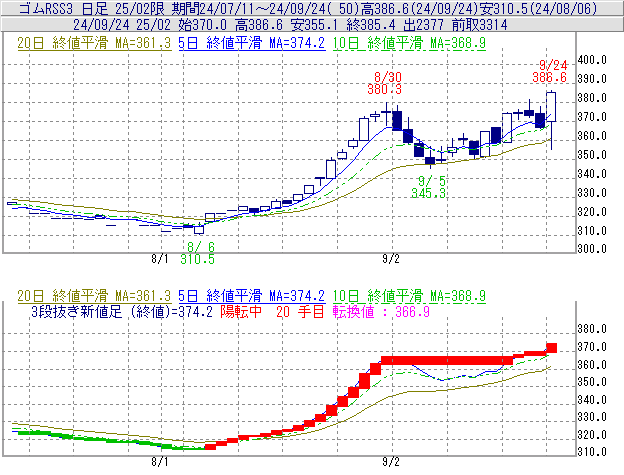Click the chart title bar ゴムRSS3 日足
The width and height of the screenshot is (624, 475).
(x=312, y=8)
